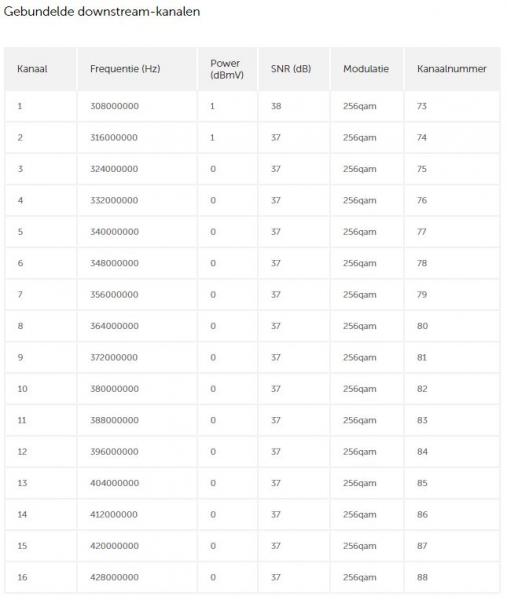Click channel number 75 cell
The image size is (507, 600).
422,169
